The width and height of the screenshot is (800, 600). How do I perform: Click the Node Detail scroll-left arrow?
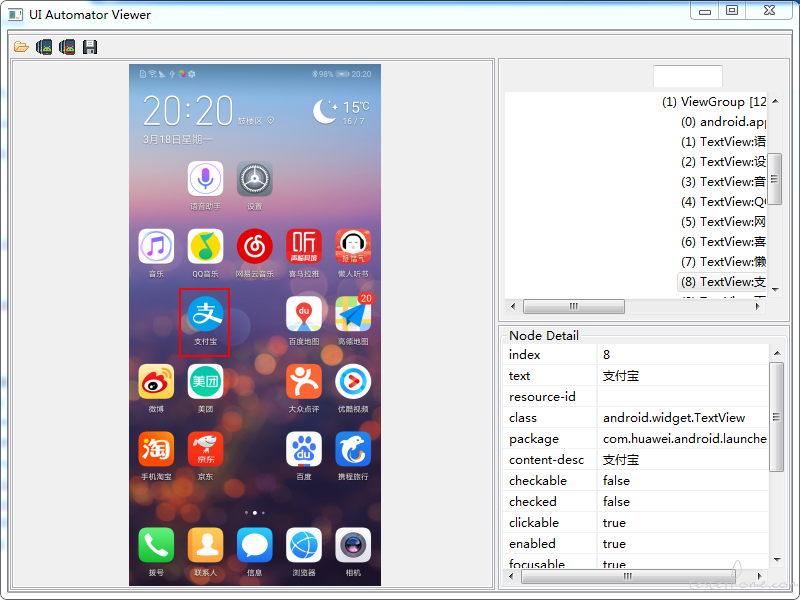pos(512,577)
